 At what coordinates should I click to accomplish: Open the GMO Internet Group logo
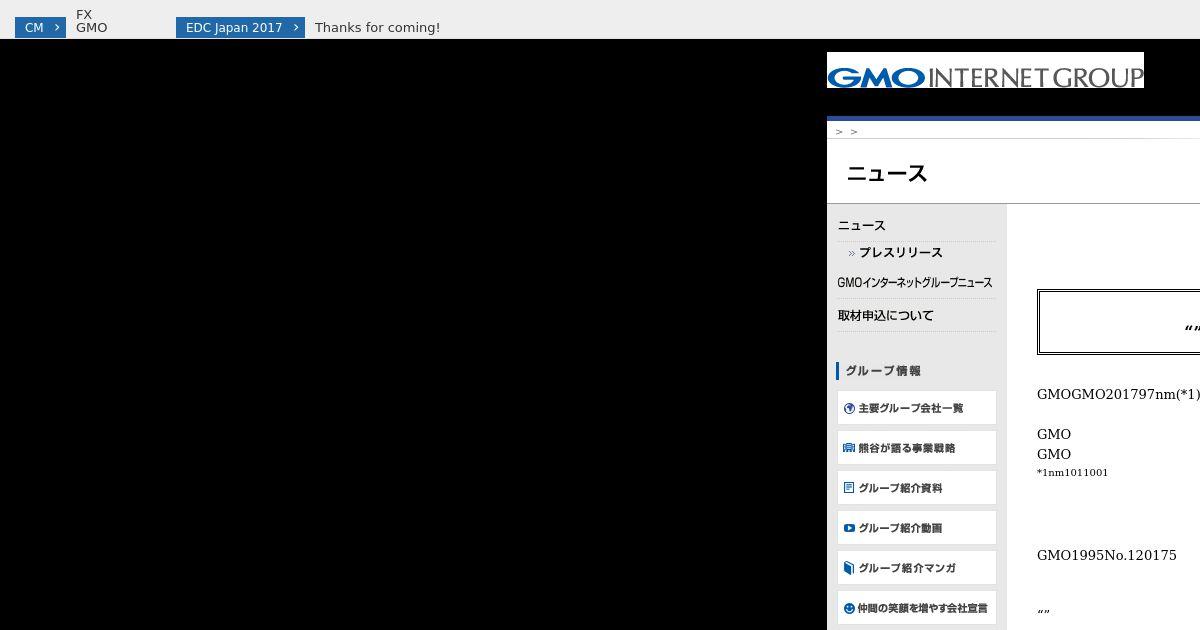[x=985, y=70]
